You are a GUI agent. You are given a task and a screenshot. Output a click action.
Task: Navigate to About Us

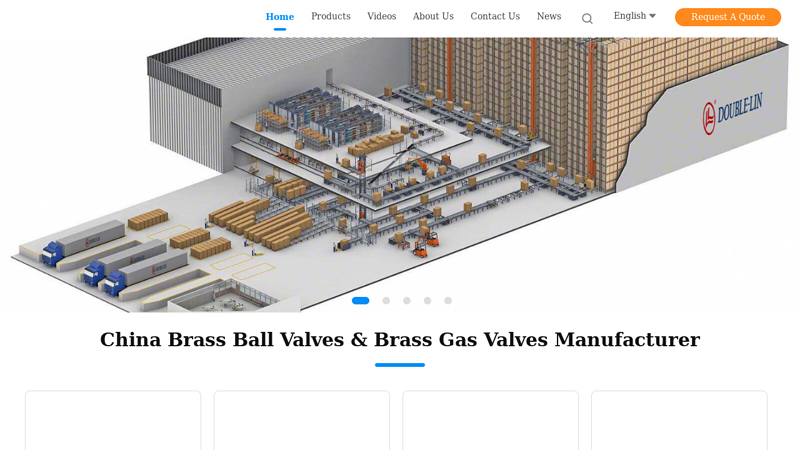click(433, 16)
